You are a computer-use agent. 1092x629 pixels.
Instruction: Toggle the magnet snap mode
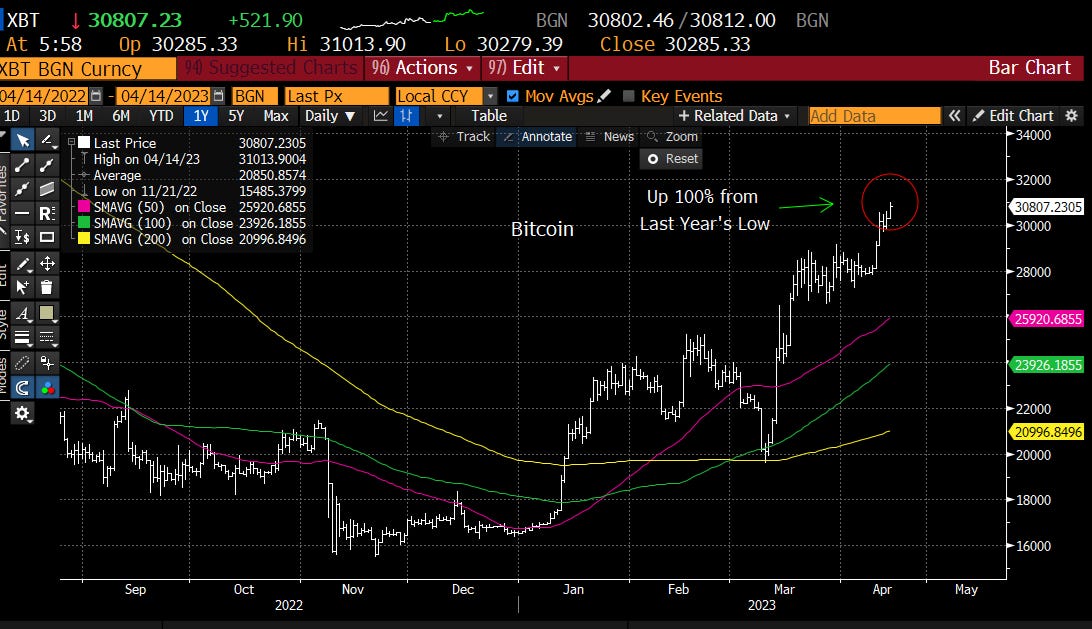22,388
